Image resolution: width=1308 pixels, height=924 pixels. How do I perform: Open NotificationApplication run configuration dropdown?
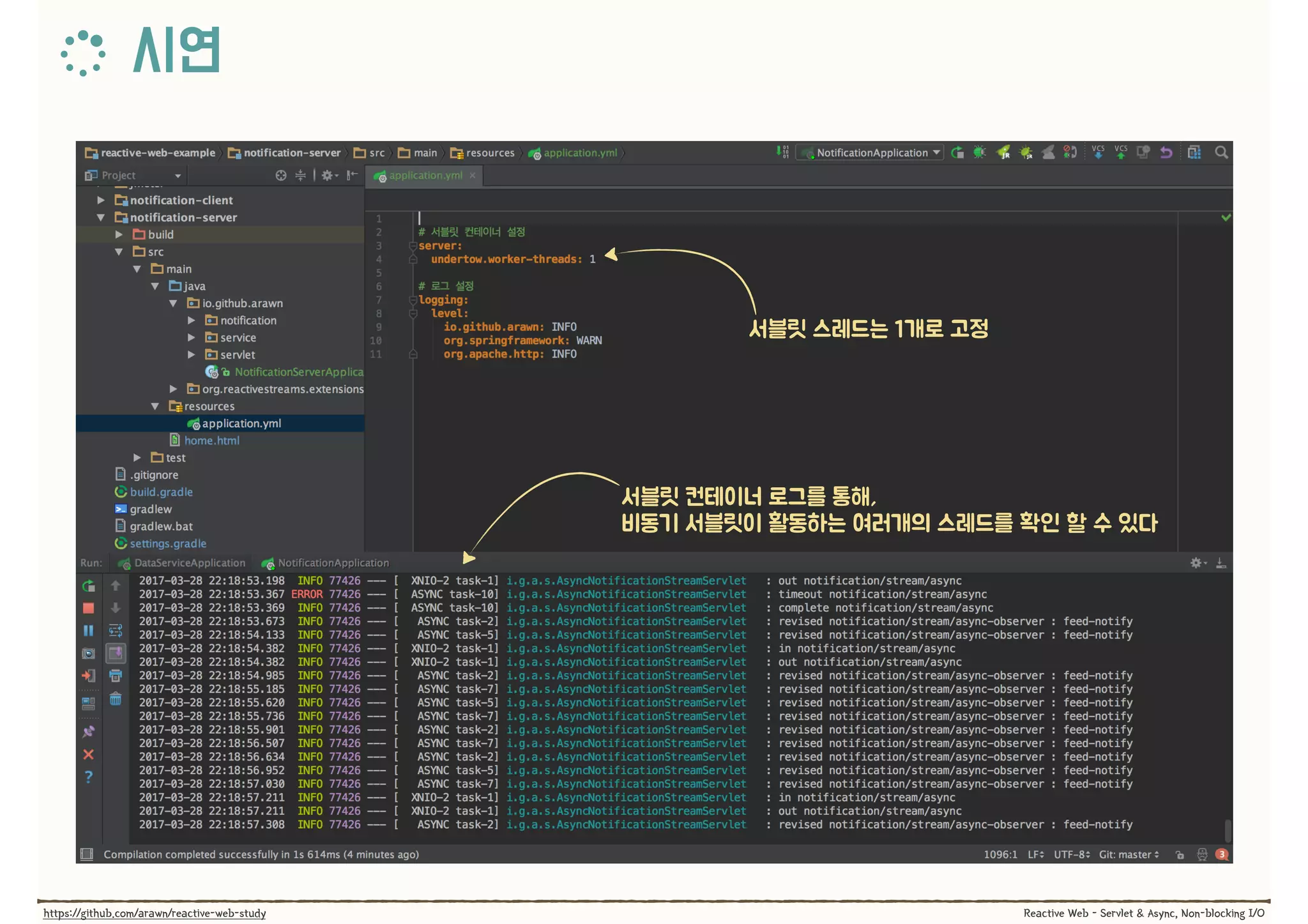(872, 153)
